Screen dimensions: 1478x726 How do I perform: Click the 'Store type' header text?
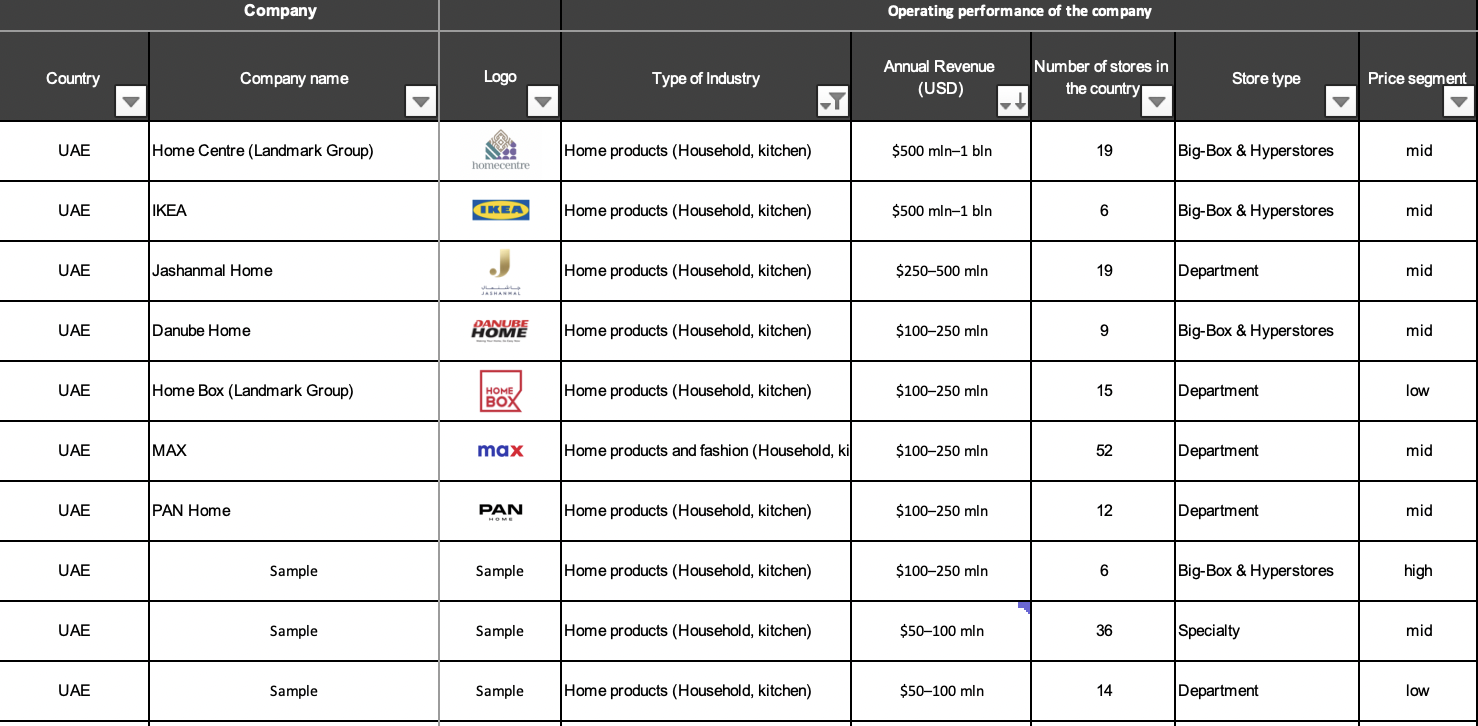pyautogui.click(x=1266, y=78)
